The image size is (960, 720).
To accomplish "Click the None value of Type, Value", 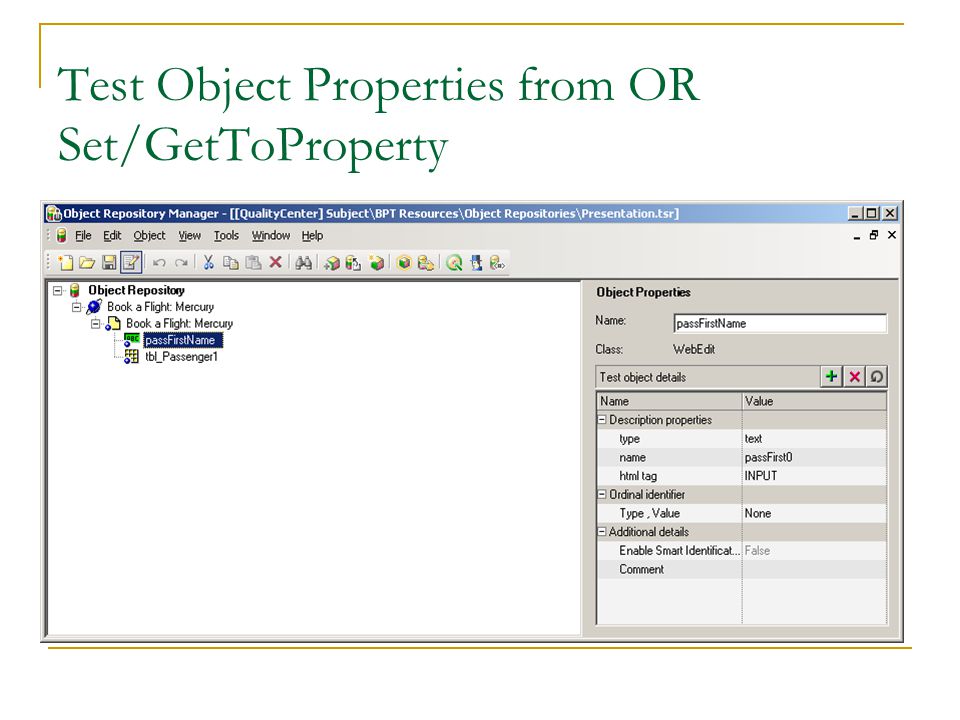I will click(x=758, y=513).
